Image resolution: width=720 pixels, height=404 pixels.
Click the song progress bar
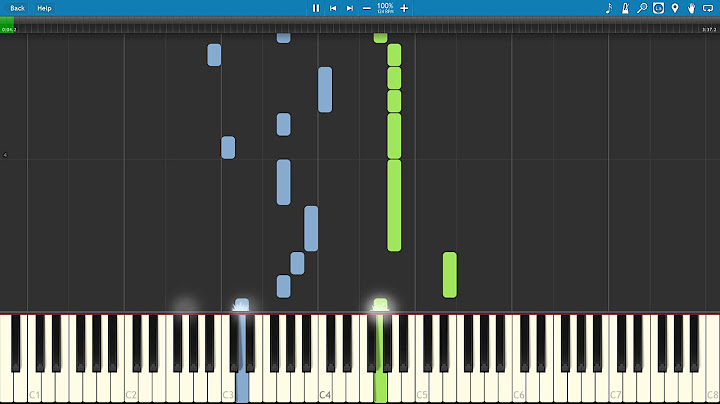[x=360, y=25]
